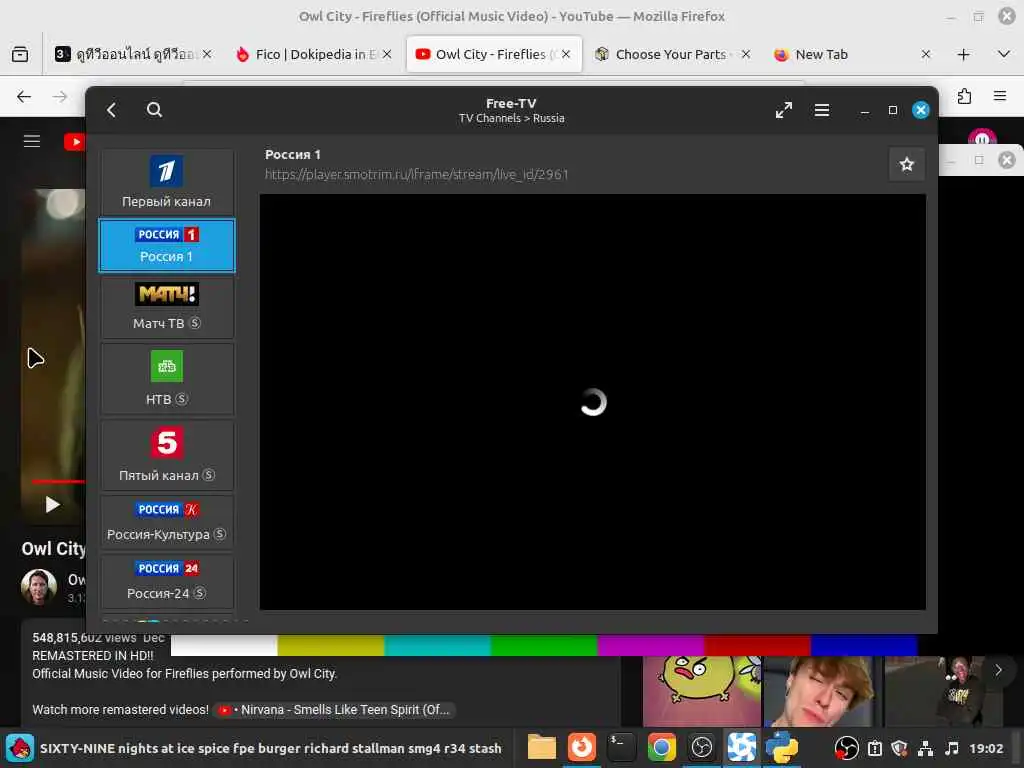Open OBS Studio from taskbar
Viewport: 1024px width, 768px height.
(x=701, y=748)
